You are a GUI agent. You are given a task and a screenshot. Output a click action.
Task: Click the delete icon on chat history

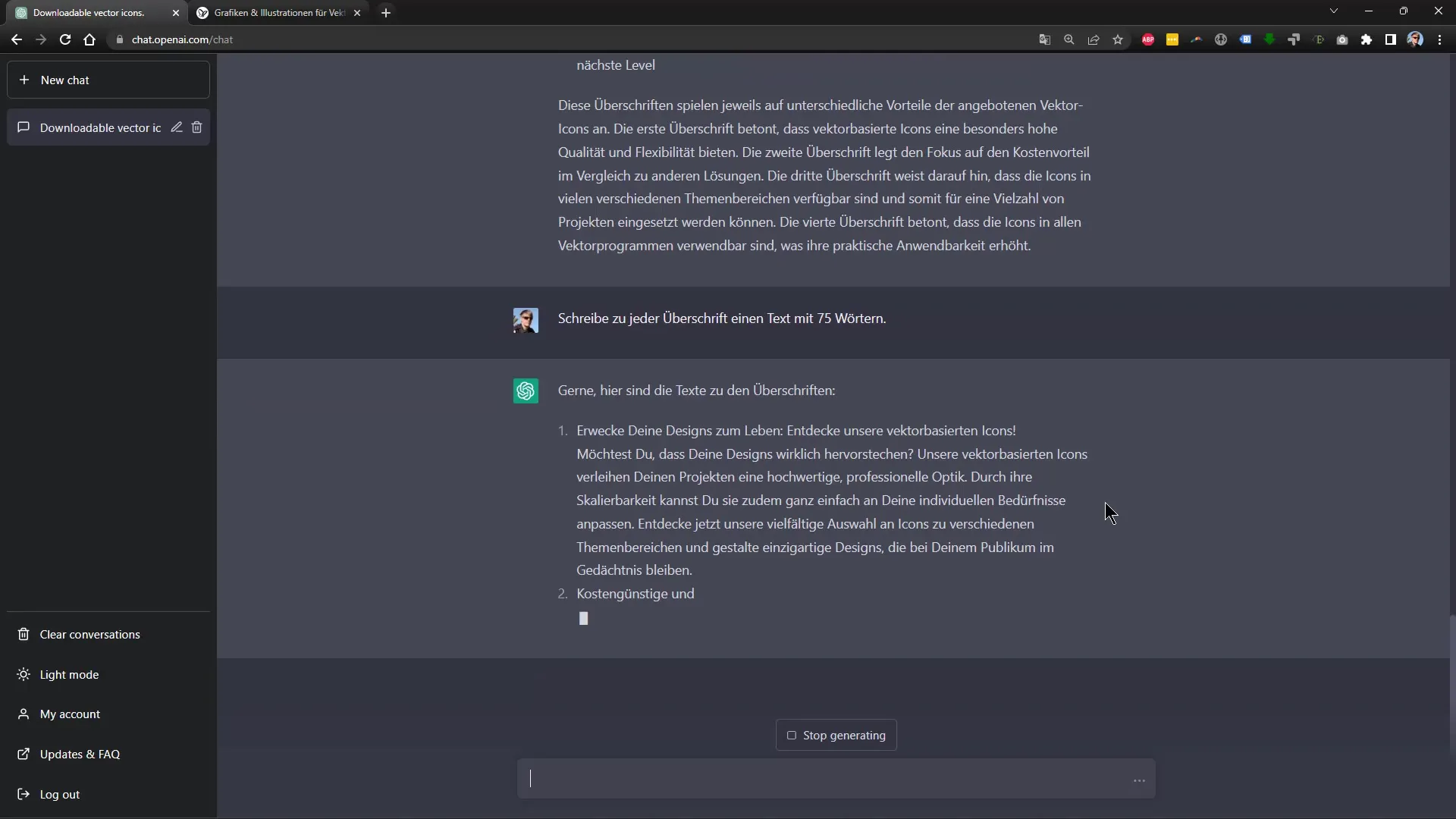pyautogui.click(x=197, y=127)
